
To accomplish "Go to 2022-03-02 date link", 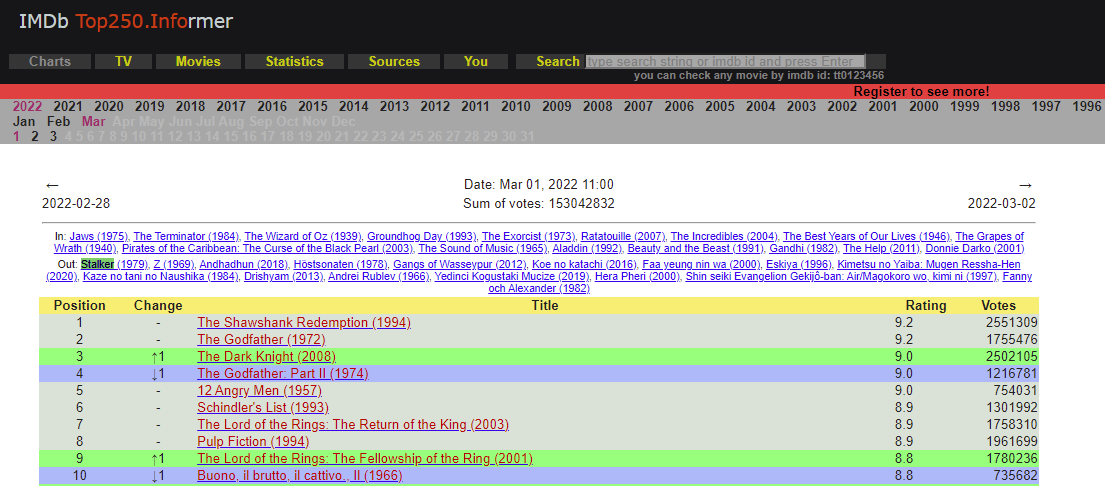I will [x=1001, y=203].
